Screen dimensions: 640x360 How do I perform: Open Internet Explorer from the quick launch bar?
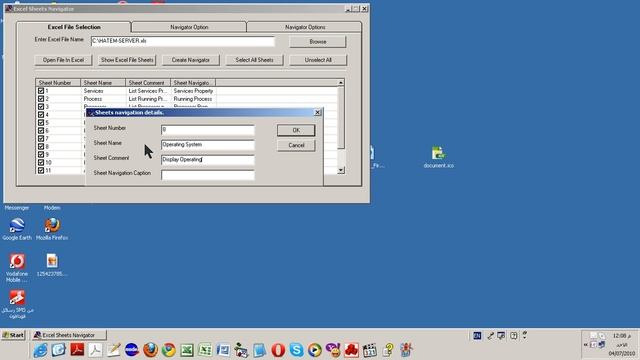40,350
